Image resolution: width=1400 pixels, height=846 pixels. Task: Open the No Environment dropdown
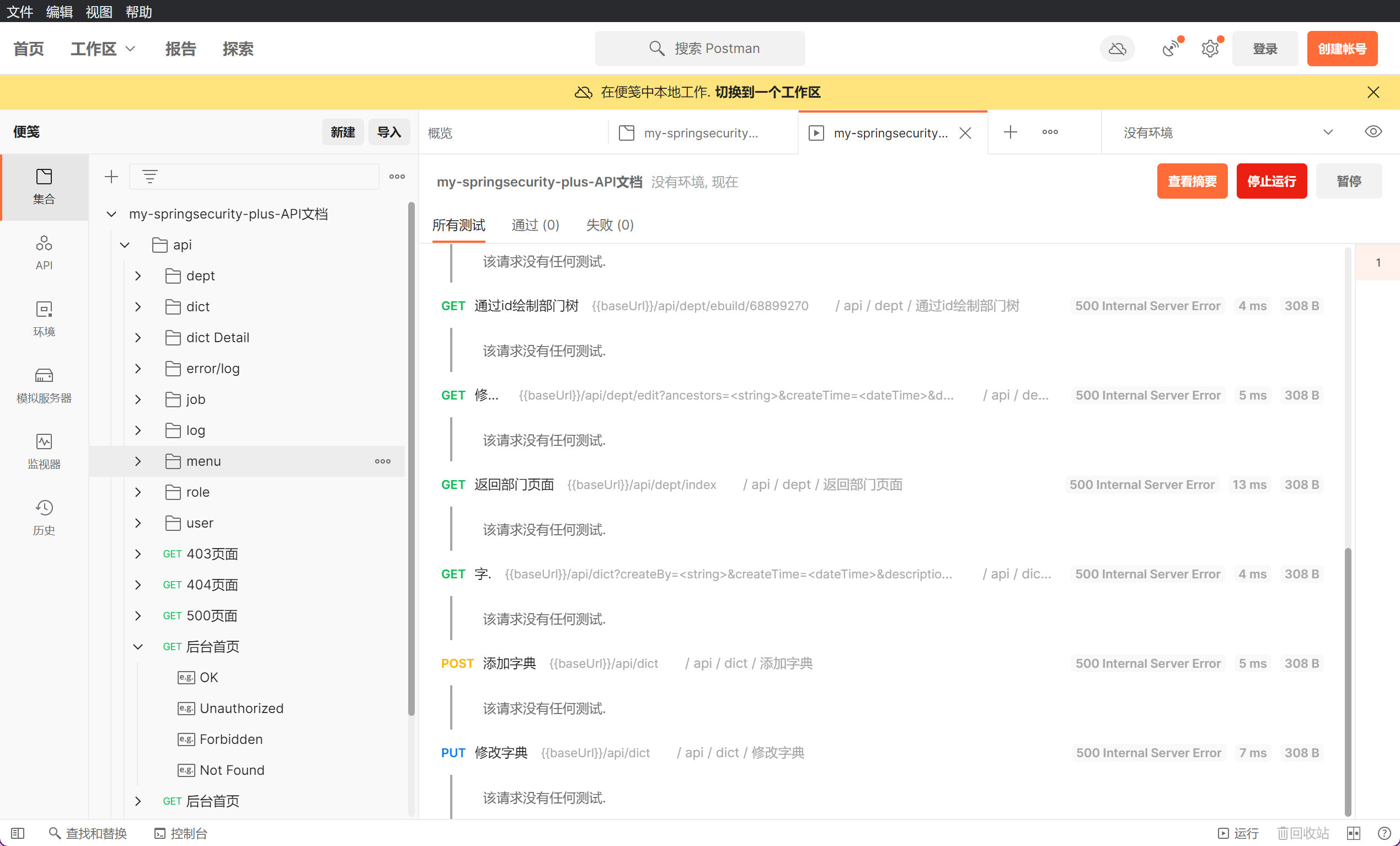pos(1227,132)
